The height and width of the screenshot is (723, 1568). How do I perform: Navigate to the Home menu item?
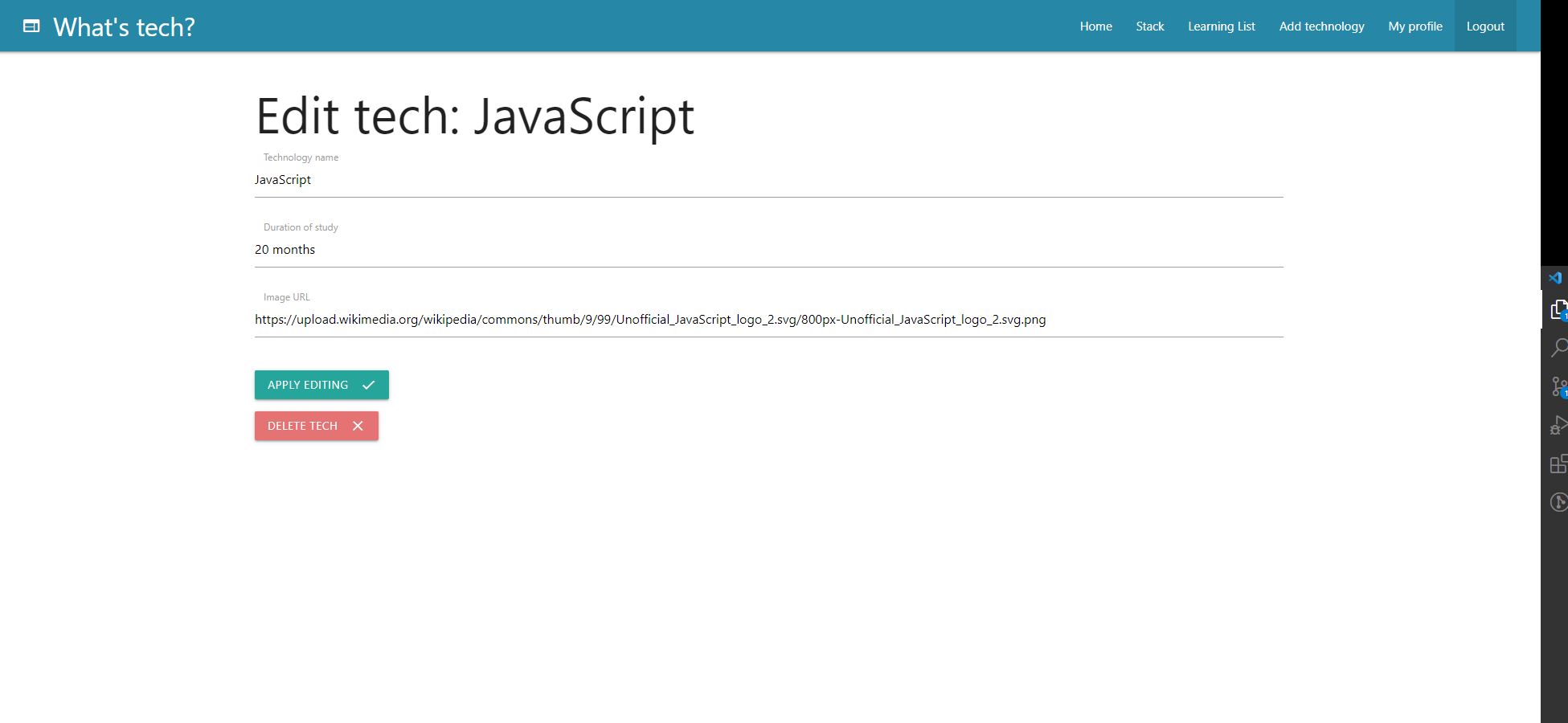tap(1095, 26)
